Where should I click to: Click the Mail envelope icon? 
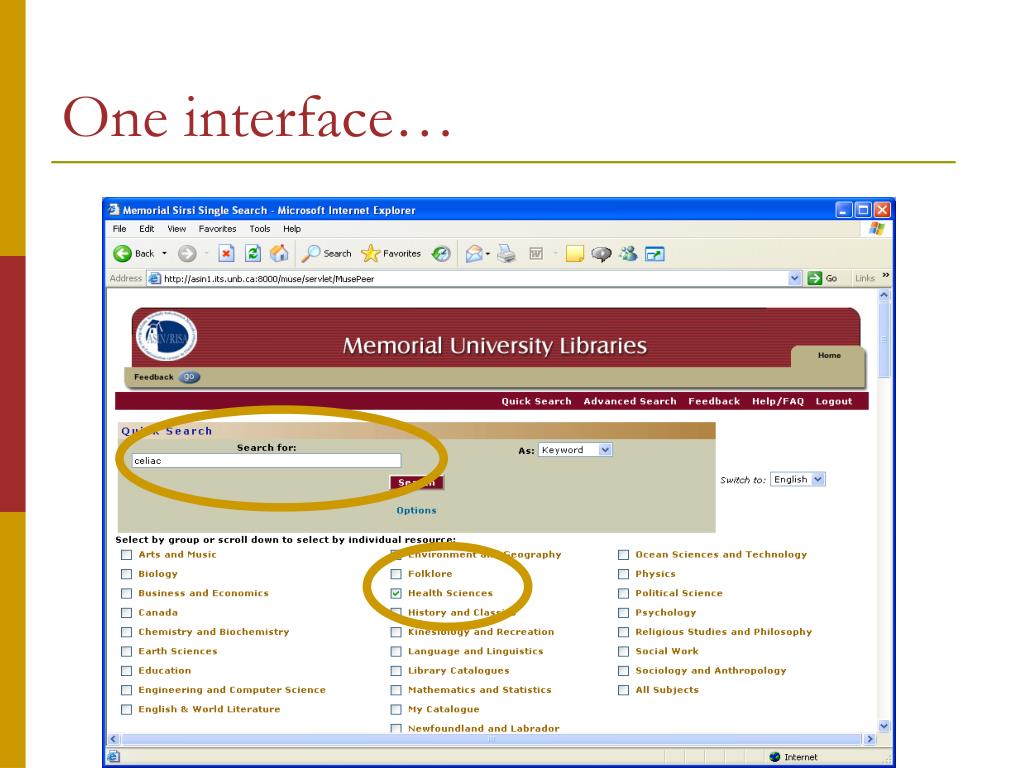point(474,253)
